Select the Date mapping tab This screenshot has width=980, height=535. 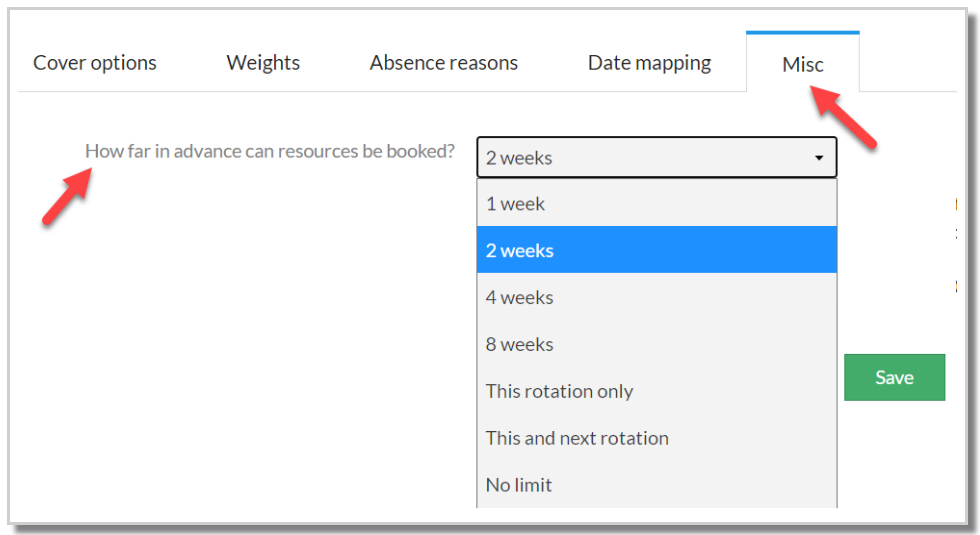649,62
